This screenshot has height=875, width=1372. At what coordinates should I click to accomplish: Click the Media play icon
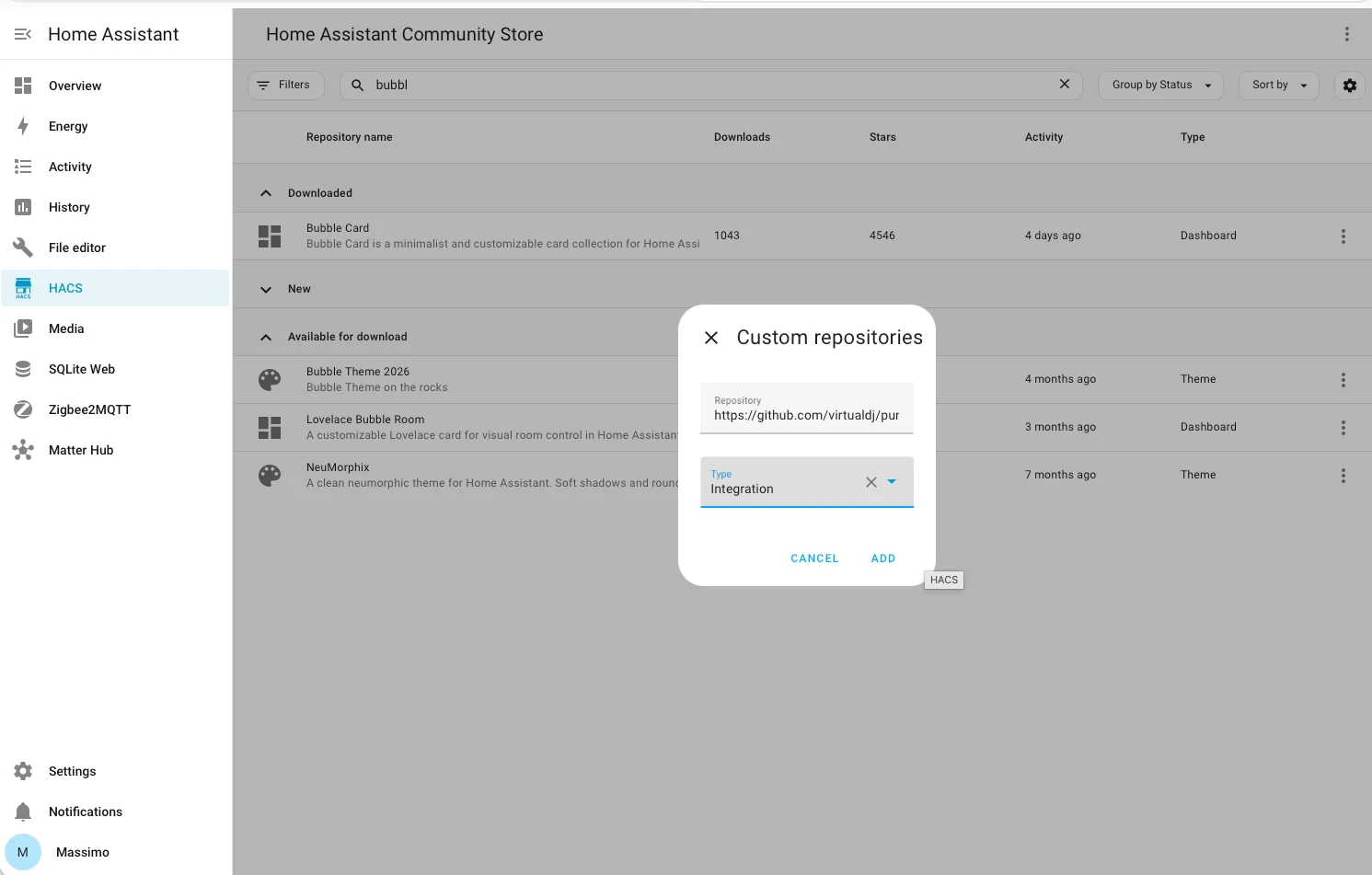[23, 328]
